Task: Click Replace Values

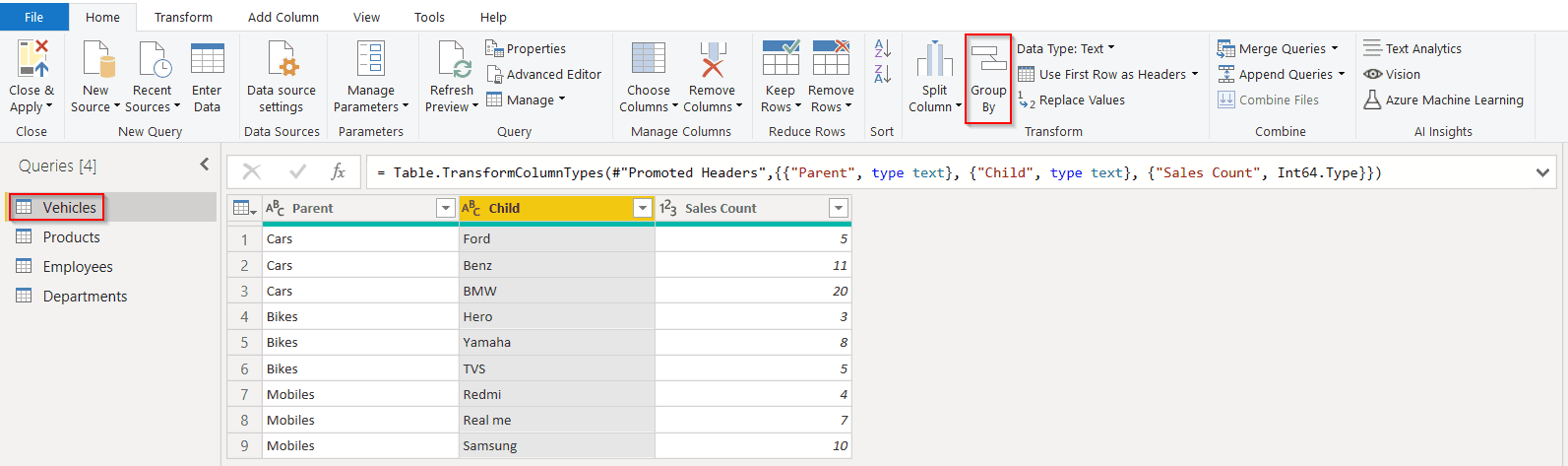Action: (1071, 100)
